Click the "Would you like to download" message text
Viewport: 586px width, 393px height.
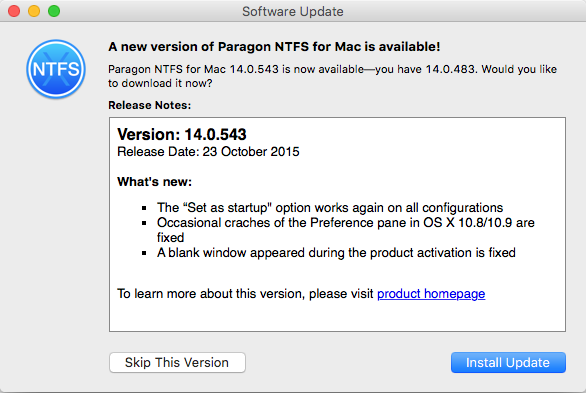[x=332, y=76]
